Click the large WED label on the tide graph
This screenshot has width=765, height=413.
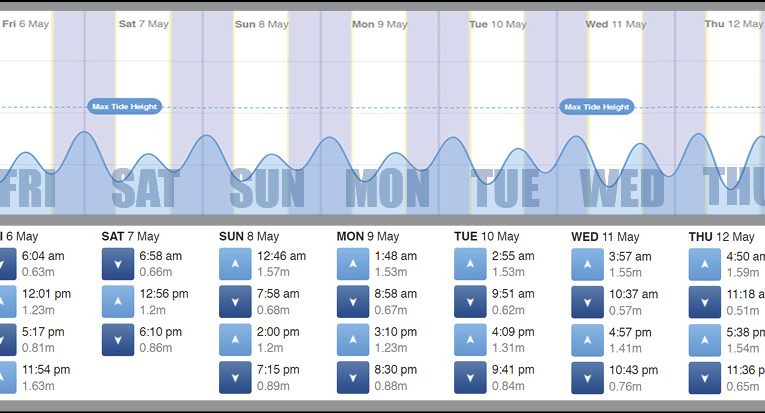(x=622, y=189)
